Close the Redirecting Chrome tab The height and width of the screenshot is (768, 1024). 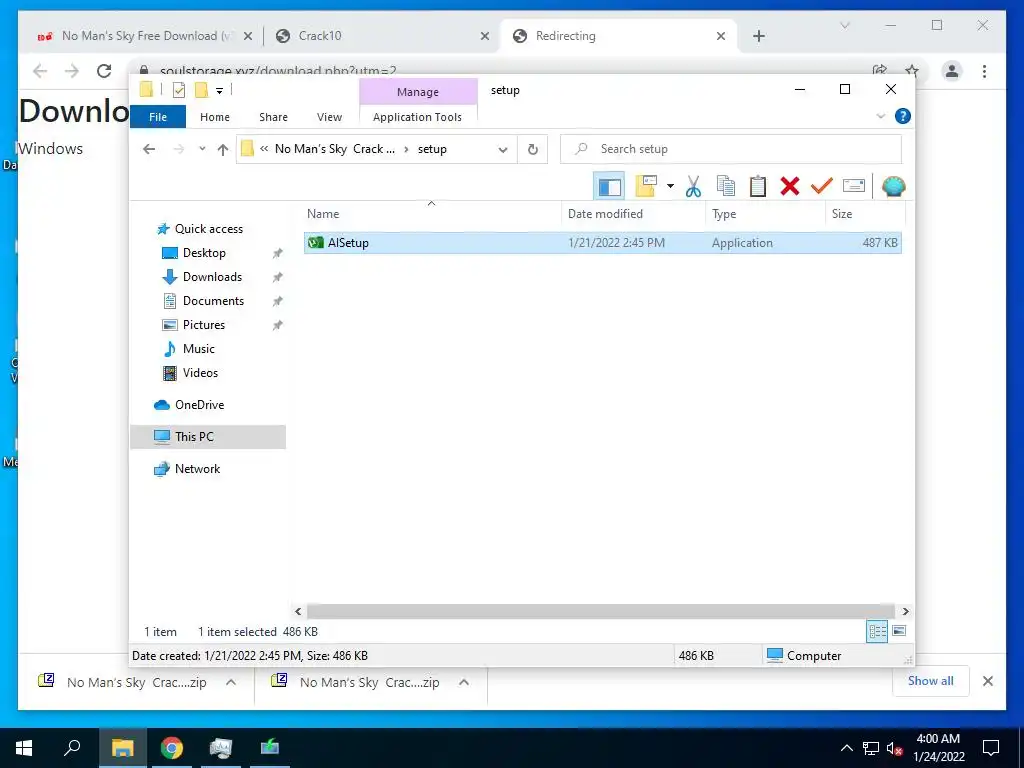pyautogui.click(x=721, y=36)
